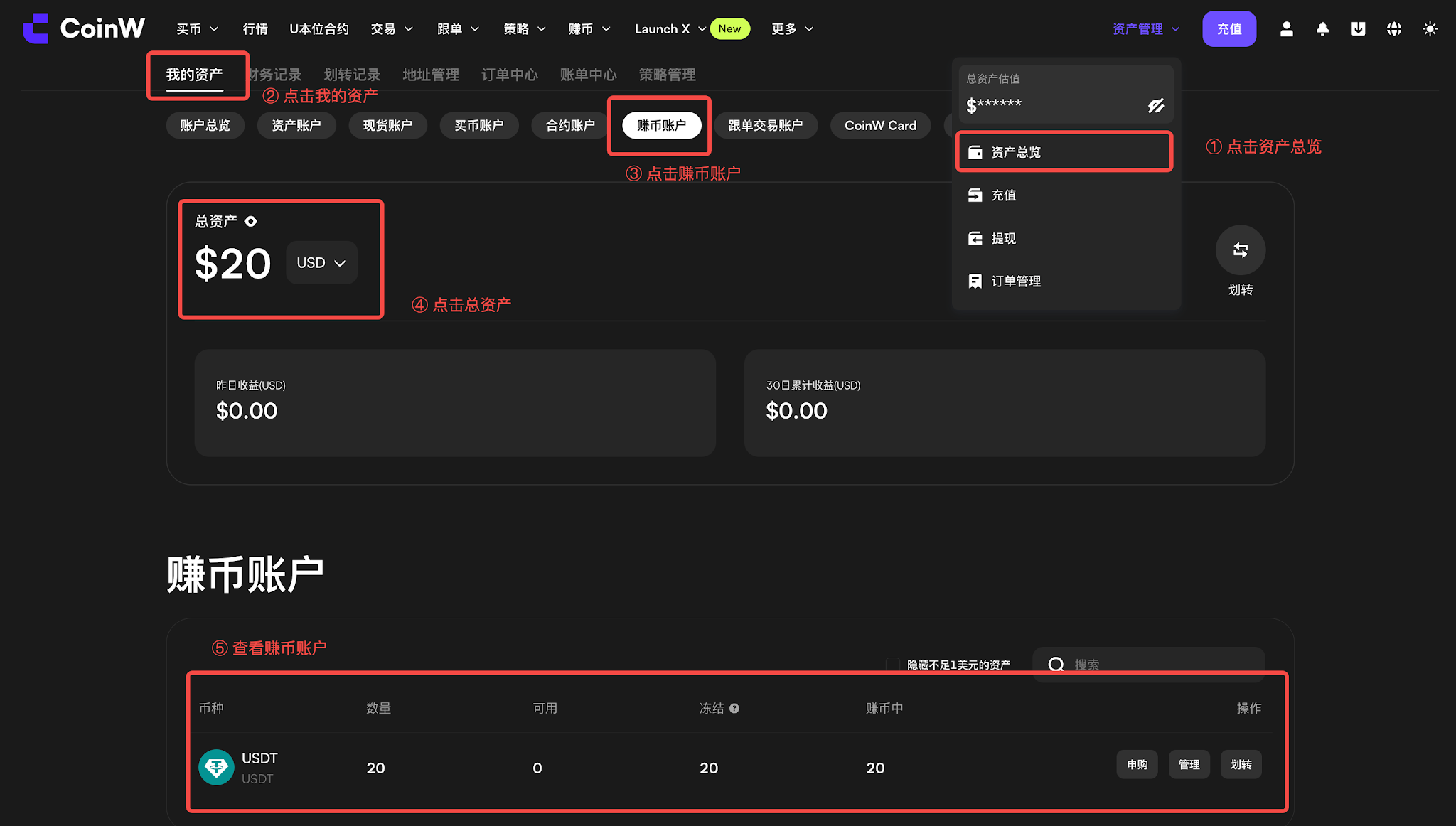Expand the 跟单 dropdown
The width and height of the screenshot is (1456, 826).
point(458,29)
